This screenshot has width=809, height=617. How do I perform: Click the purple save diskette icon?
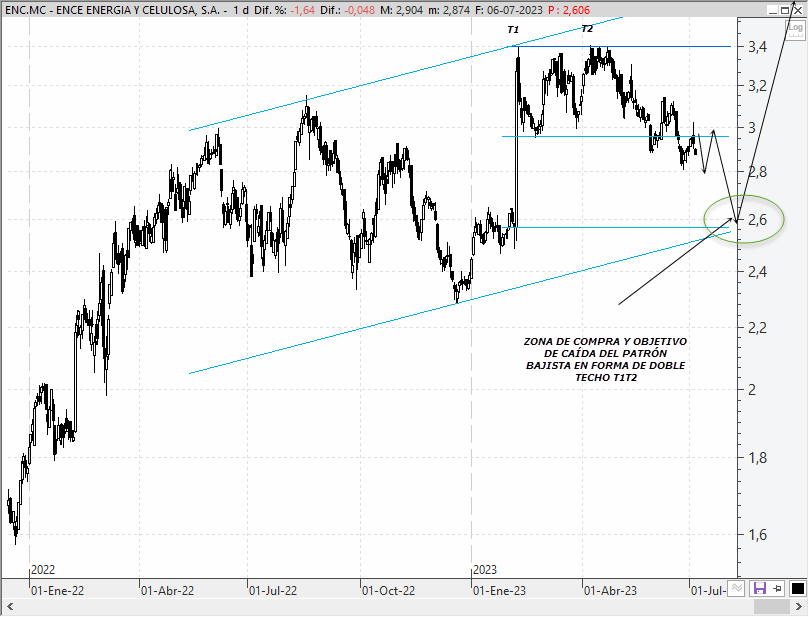coord(759,588)
